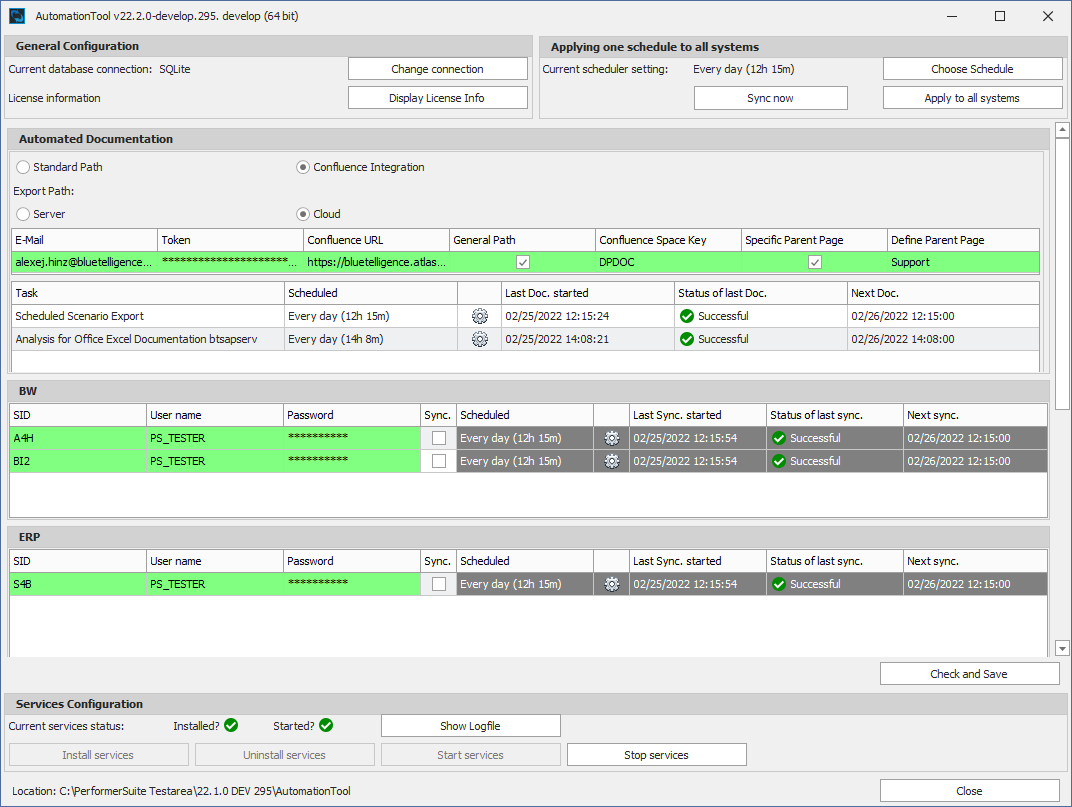Open the schedule gear for ERP system S4B
Image resolution: width=1072 pixels, height=807 pixels.
point(611,583)
